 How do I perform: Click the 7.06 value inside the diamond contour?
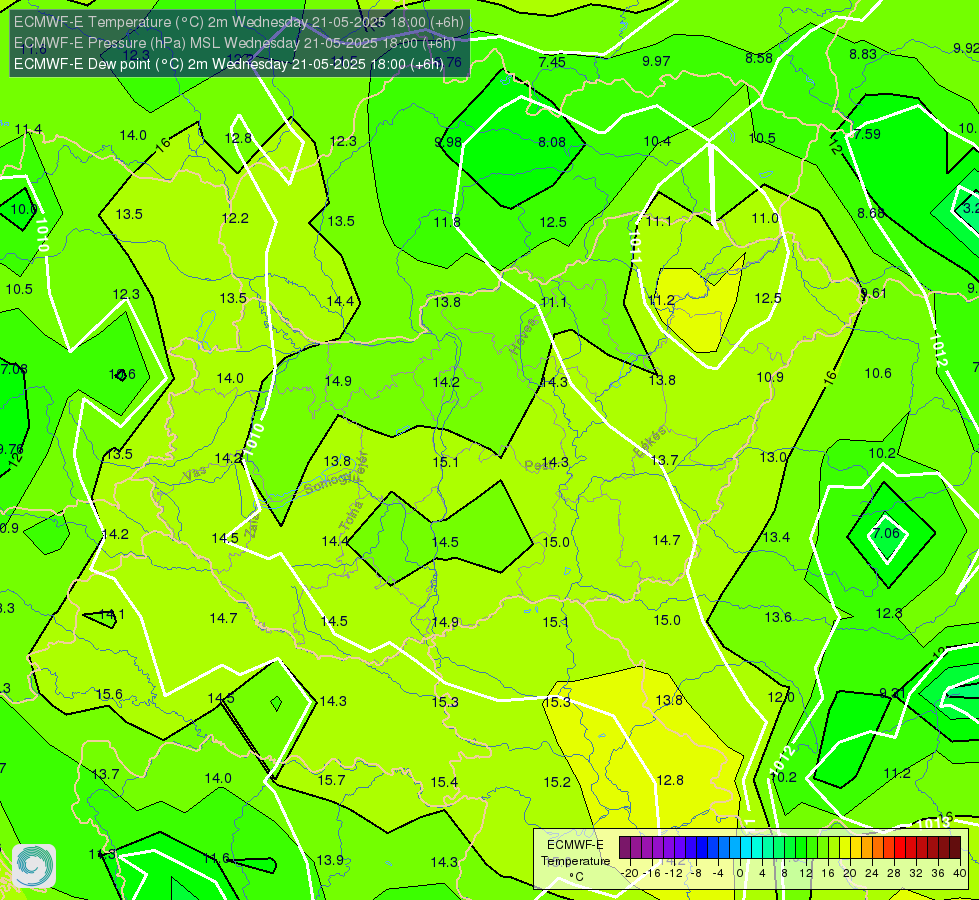click(886, 533)
